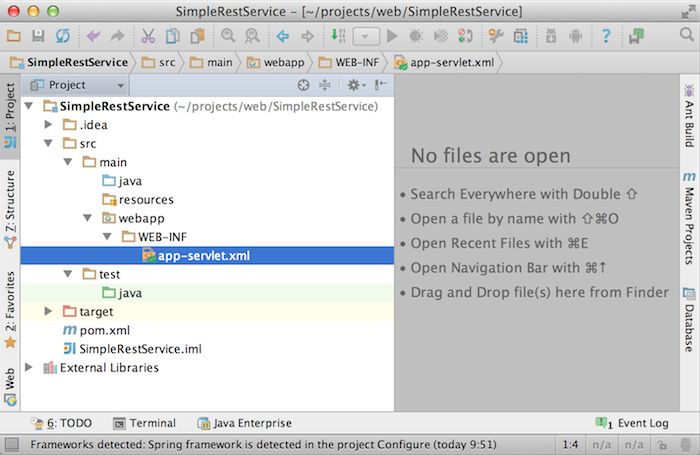Open Project Structure icon
Image resolution: width=700 pixels, height=455 pixels.
click(x=521, y=36)
